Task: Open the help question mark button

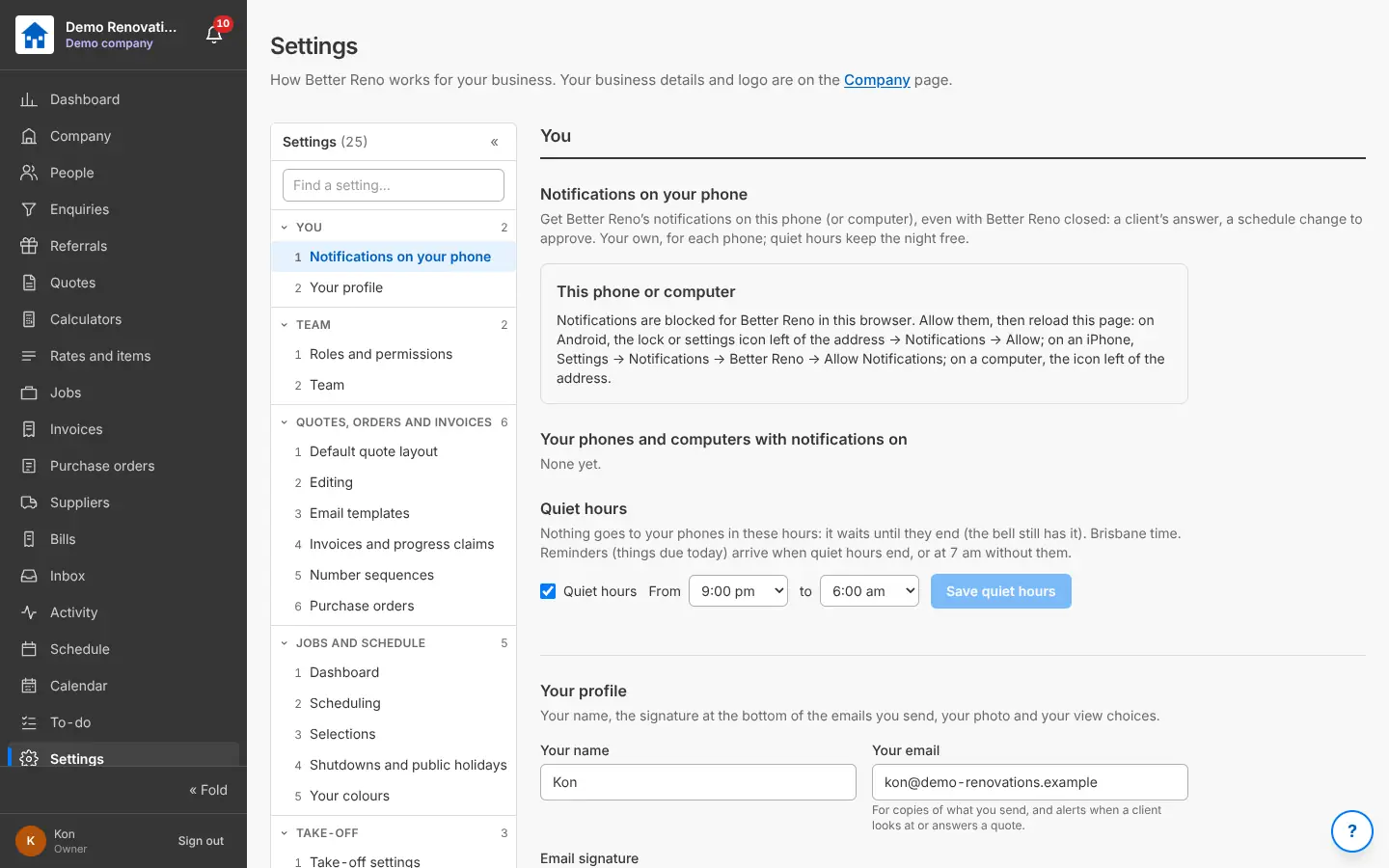Action: (x=1351, y=830)
